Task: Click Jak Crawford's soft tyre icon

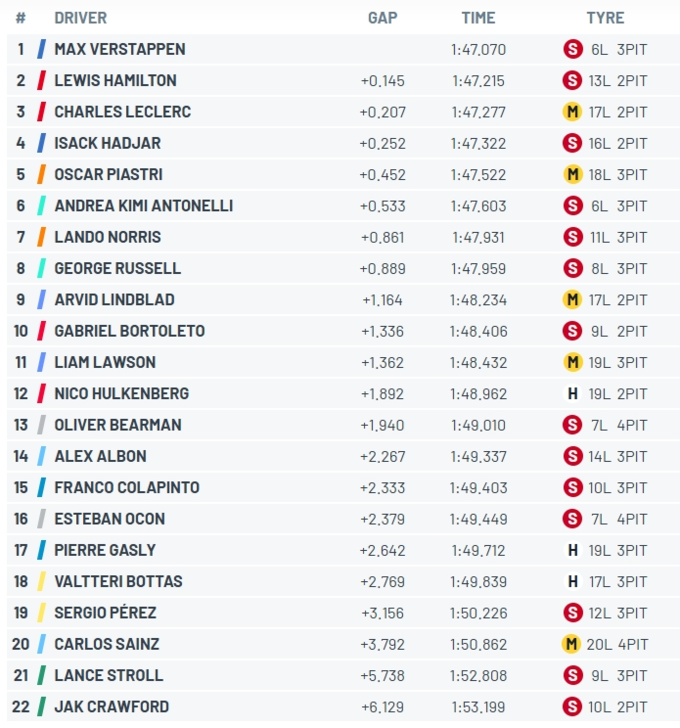Action: coord(572,707)
